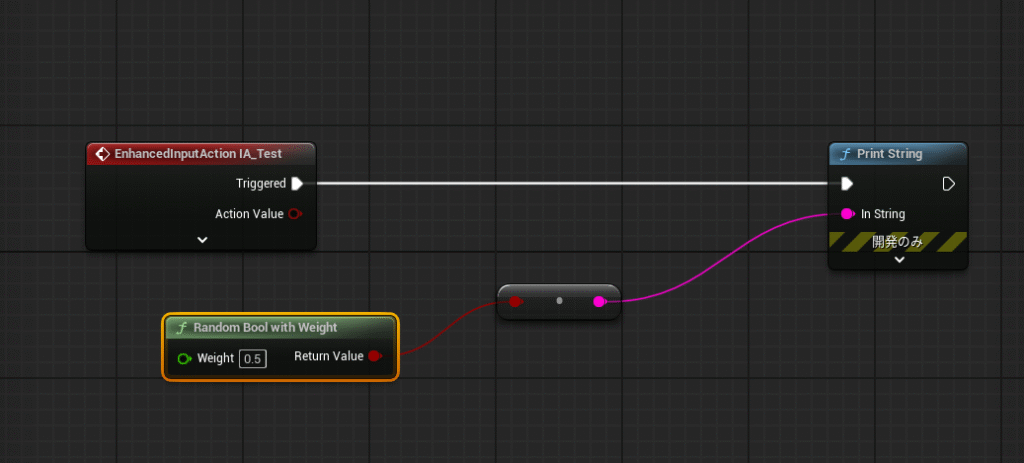Screen dimensions: 1024x463
Task: Click the Return Value label
Action: coord(328,356)
